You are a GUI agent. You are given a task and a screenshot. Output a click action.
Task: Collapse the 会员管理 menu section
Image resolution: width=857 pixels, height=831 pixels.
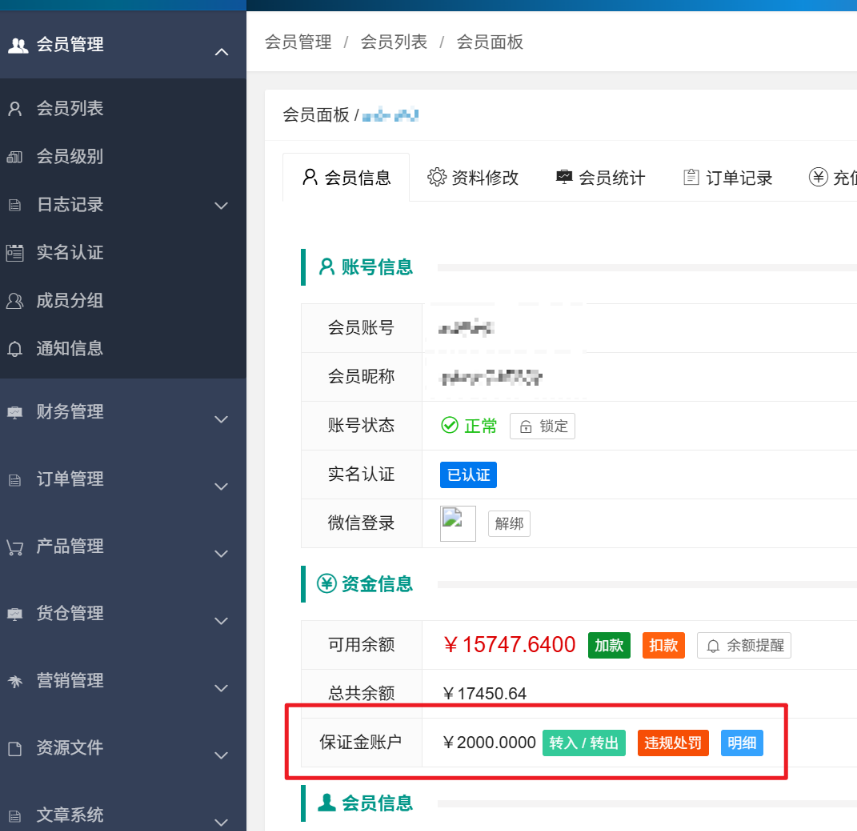tap(222, 52)
